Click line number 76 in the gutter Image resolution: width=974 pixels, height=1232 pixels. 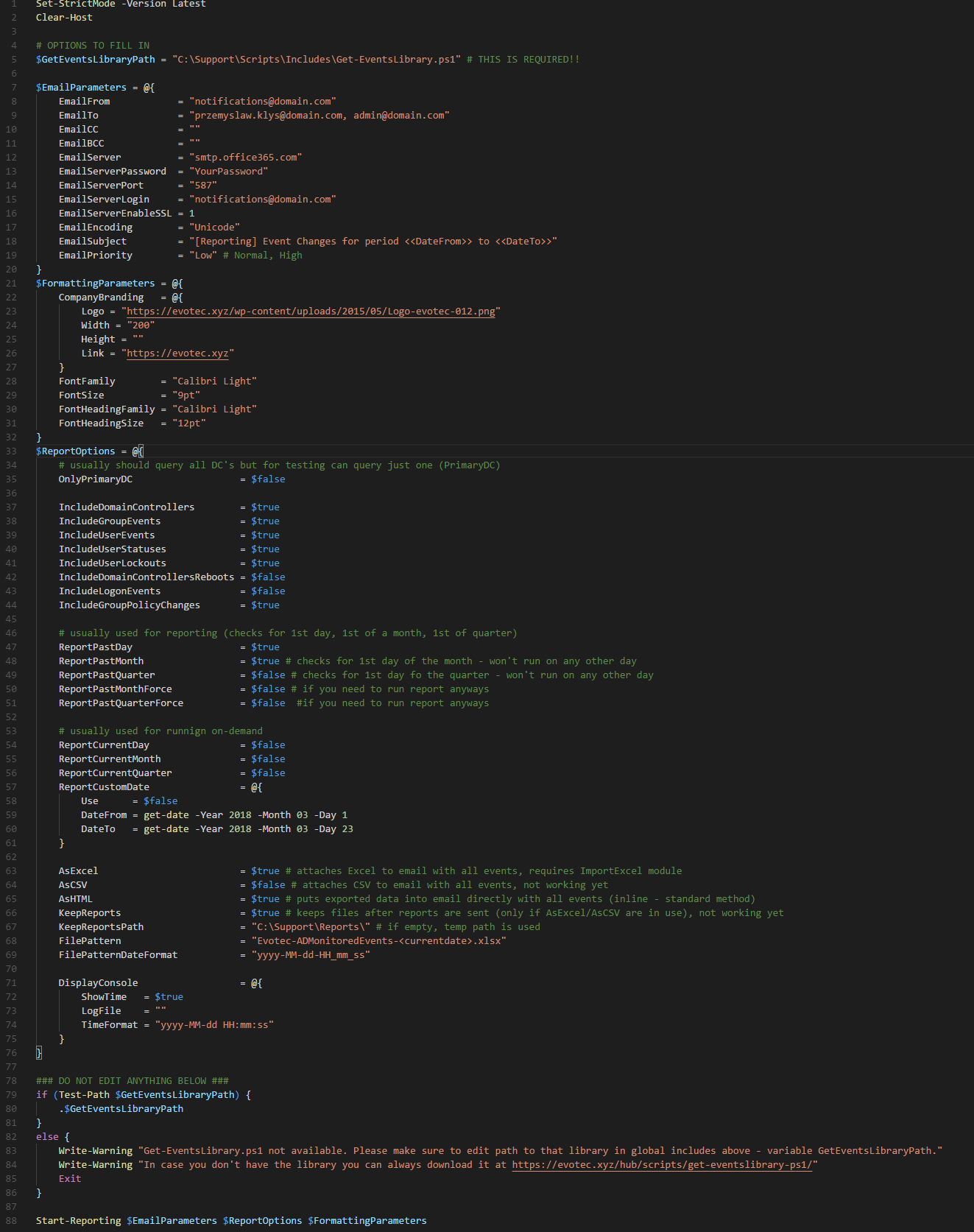click(11, 1053)
